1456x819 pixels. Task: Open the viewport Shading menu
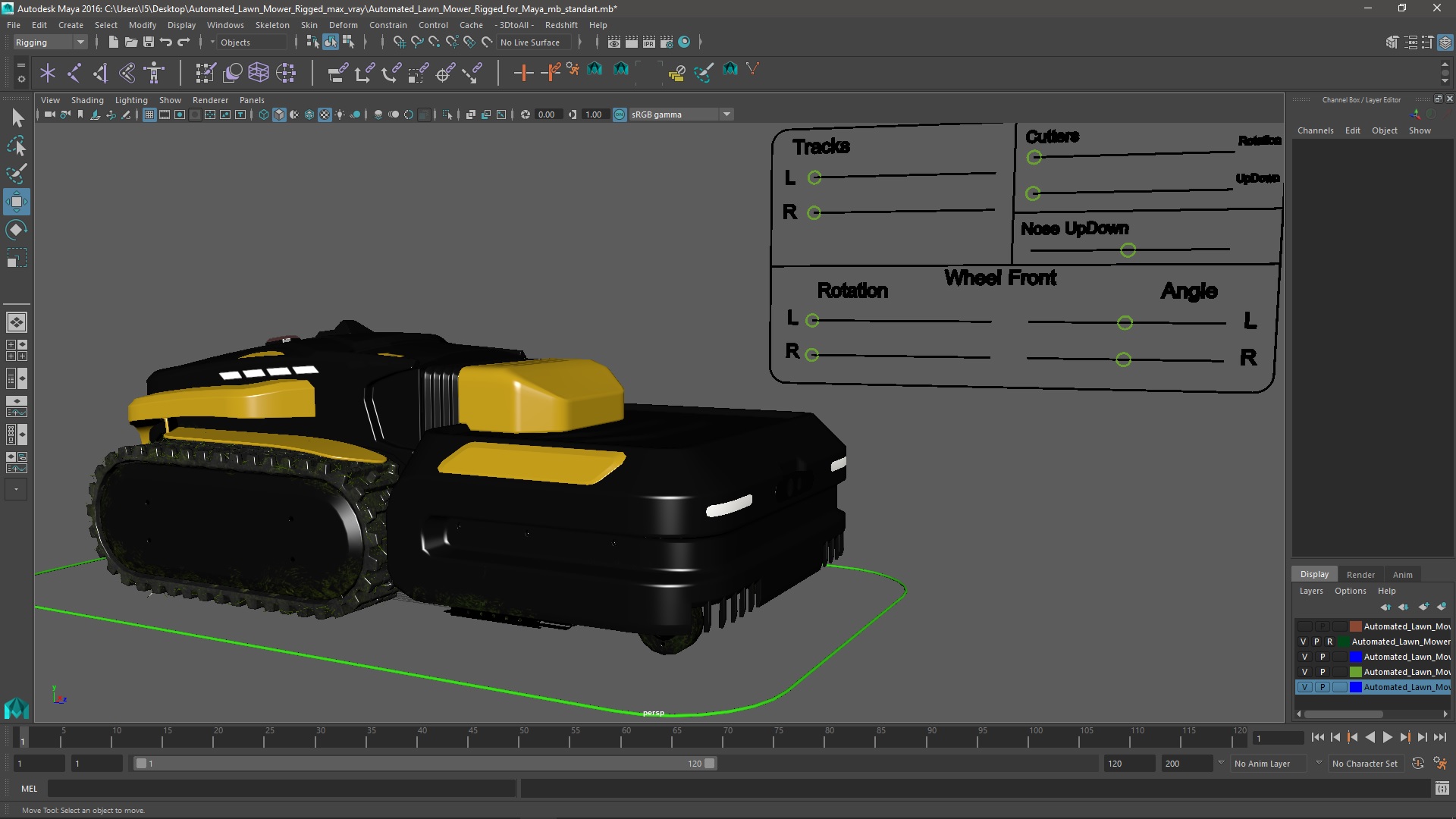tap(87, 100)
